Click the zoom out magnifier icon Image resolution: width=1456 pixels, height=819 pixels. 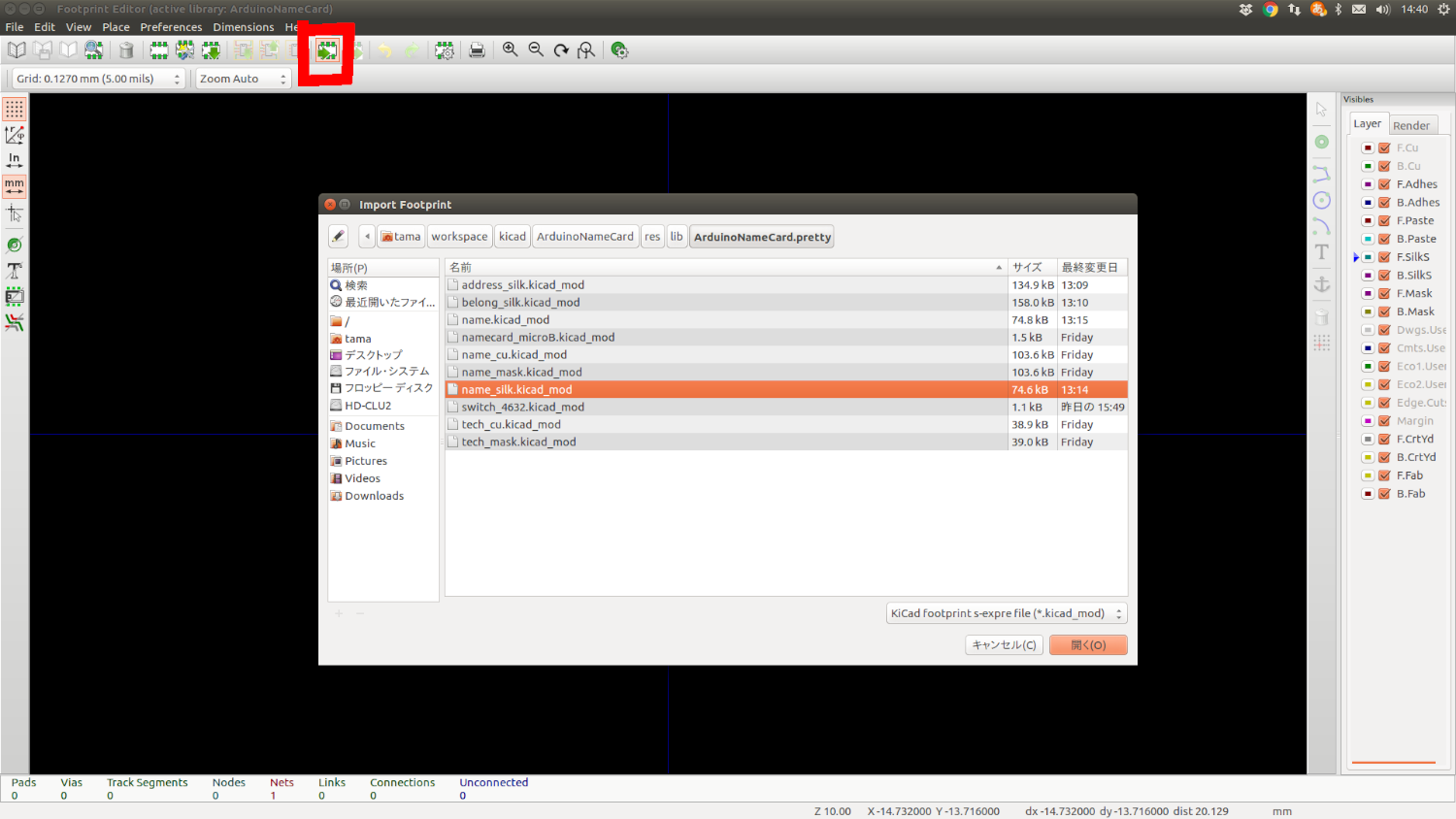pos(536,50)
